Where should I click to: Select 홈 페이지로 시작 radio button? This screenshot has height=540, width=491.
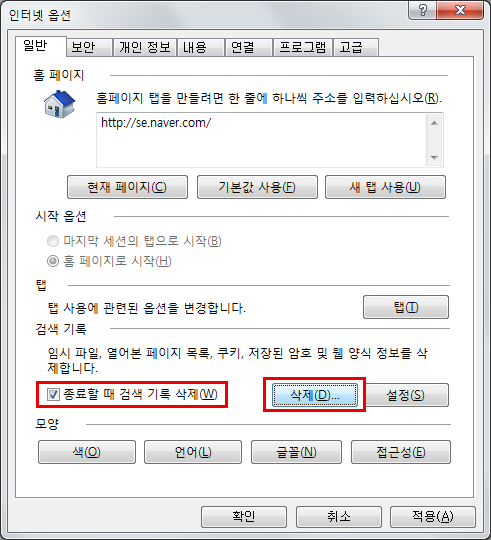(53, 261)
